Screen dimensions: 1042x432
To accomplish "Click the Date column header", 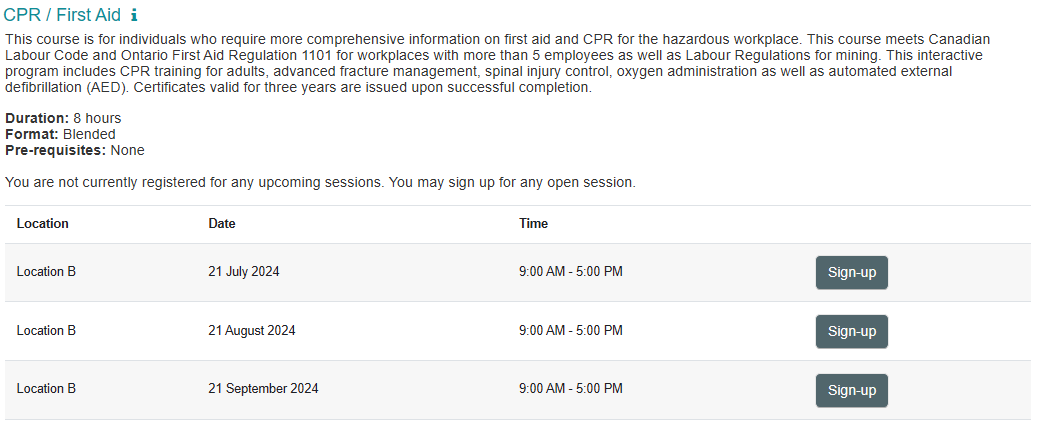I will [222, 224].
